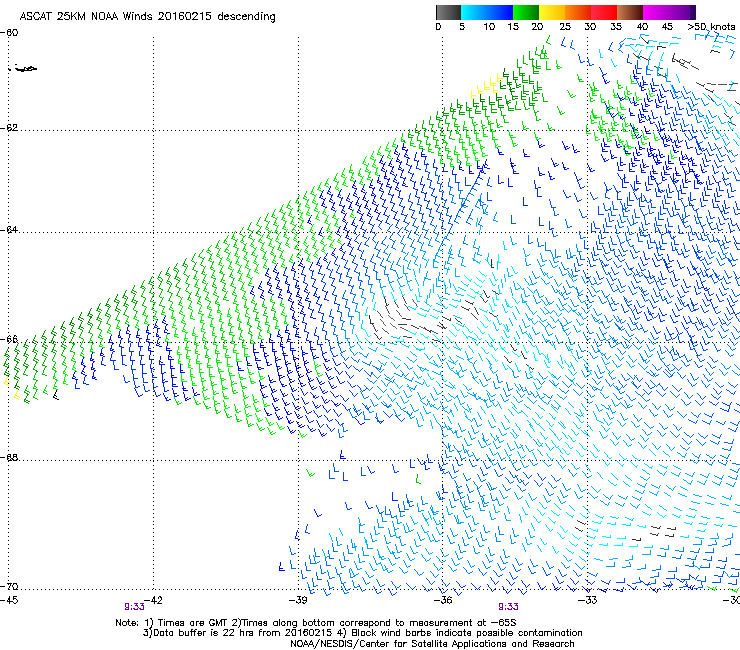This screenshot has height=650, width=740.
Task: Click the chart title "ASCAT 25KM NOAA Winds"
Action: click(x=87, y=16)
